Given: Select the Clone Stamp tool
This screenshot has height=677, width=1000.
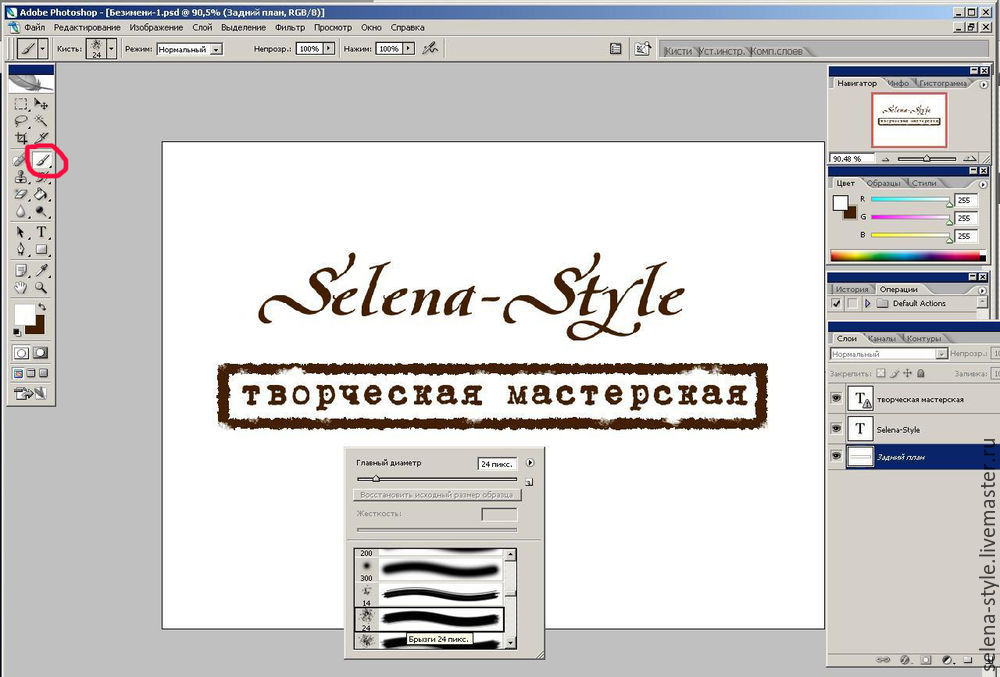Looking at the screenshot, I should pyautogui.click(x=21, y=177).
